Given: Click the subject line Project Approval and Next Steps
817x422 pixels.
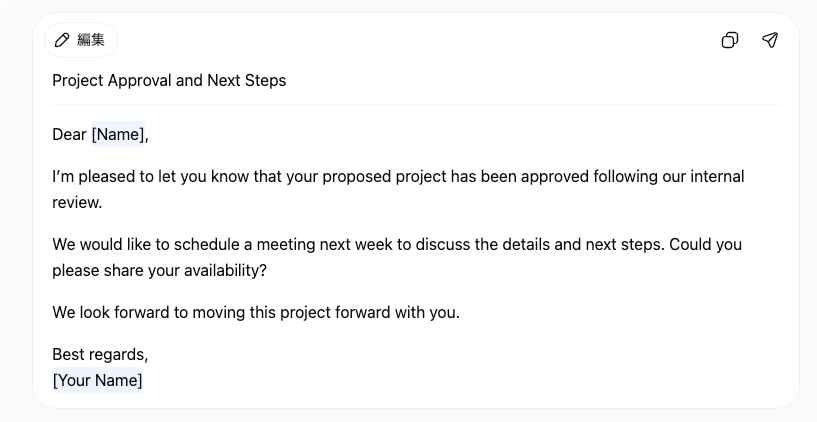Looking at the screenshot, I should point(169,81).
